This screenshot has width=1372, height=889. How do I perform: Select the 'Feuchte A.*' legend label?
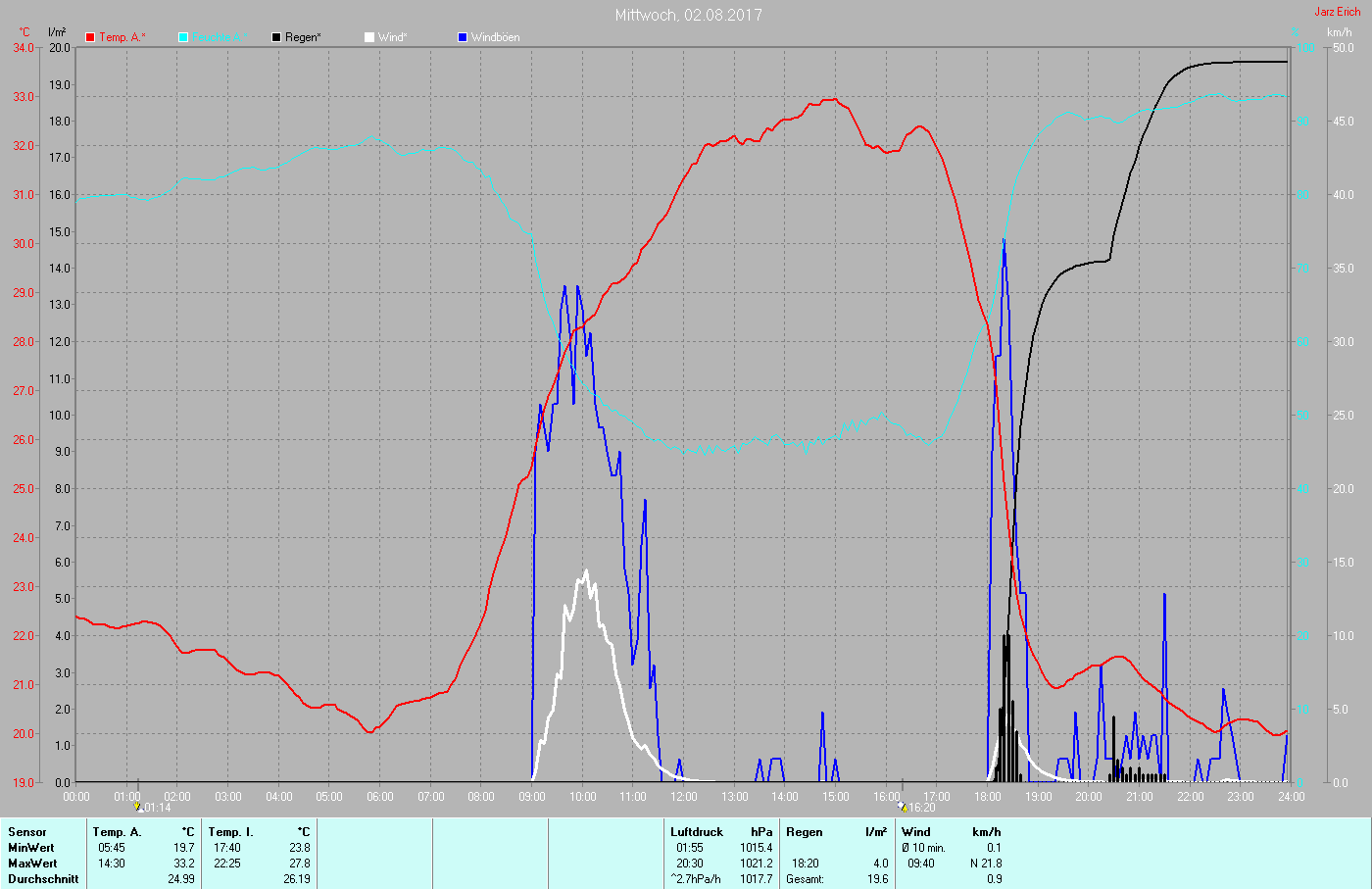pyautogui.click(x=218, y=37)
